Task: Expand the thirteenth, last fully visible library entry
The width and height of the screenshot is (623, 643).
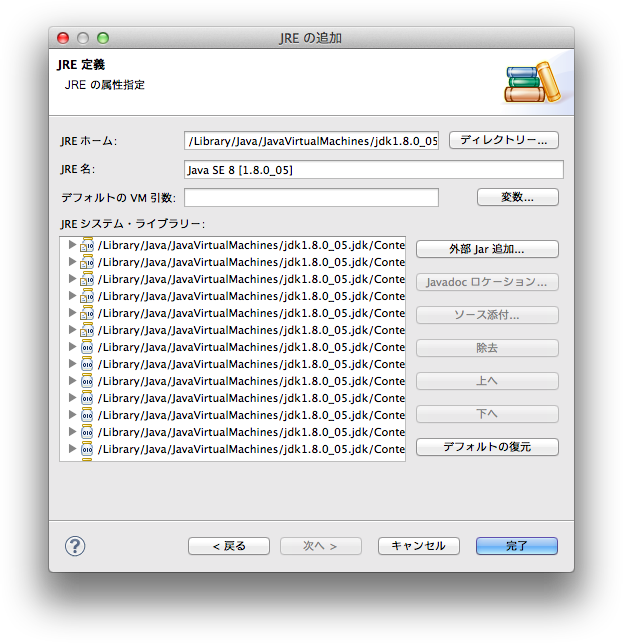Action: pos(72,449)
